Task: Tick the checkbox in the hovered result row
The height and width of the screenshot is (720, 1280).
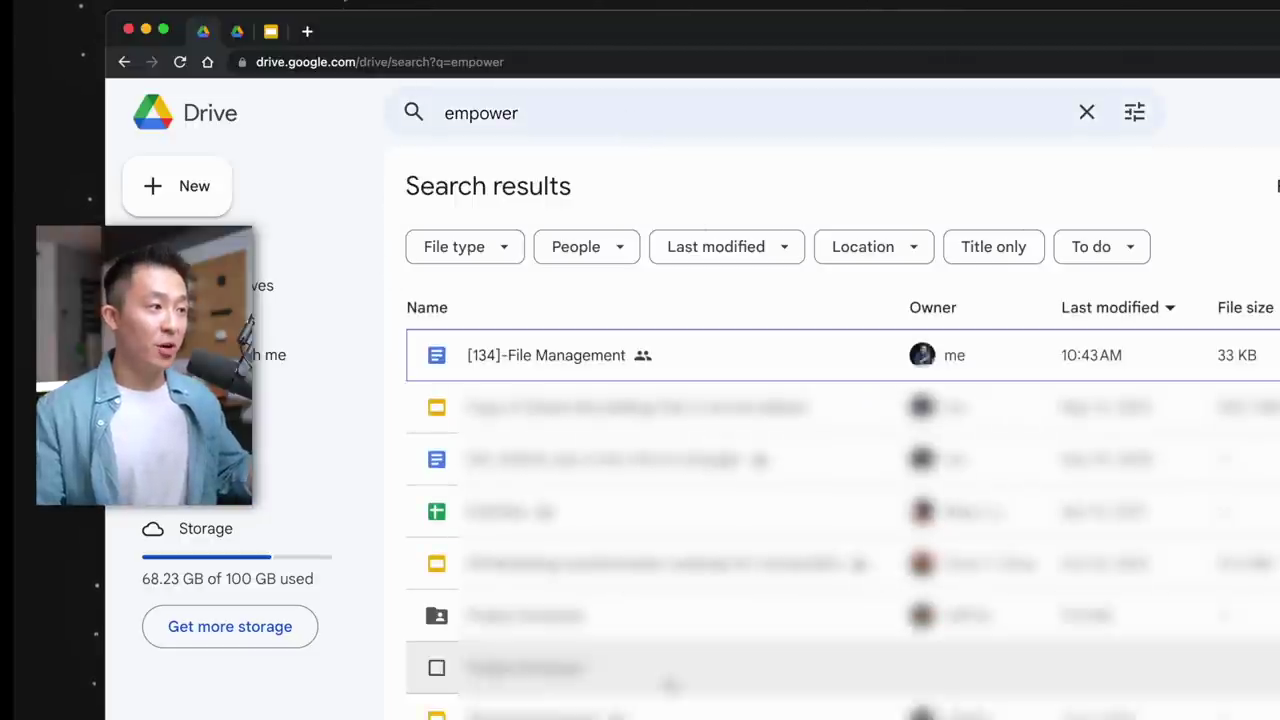Action: pos(437,668)
